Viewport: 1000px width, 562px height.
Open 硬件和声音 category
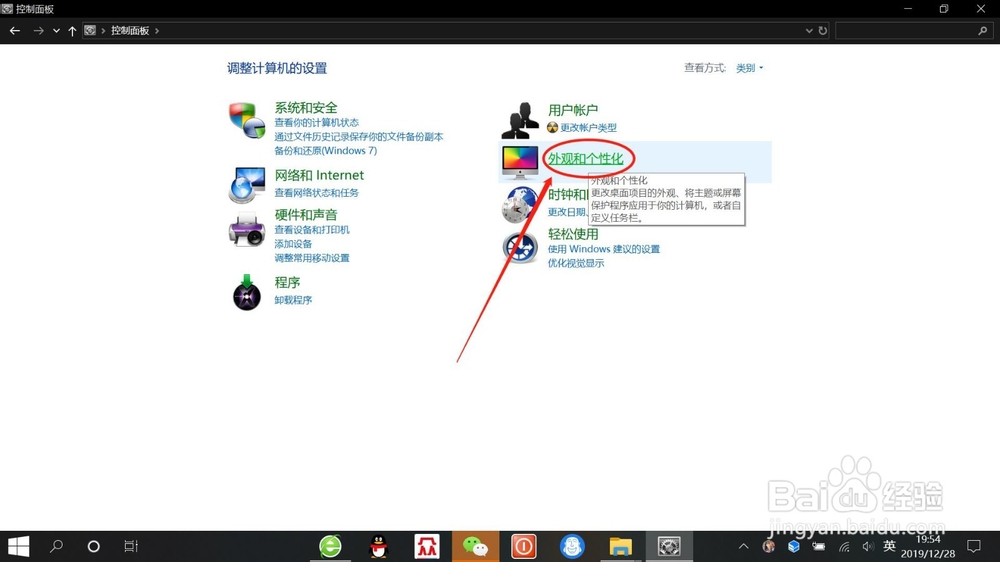click(x=306, y=215)
